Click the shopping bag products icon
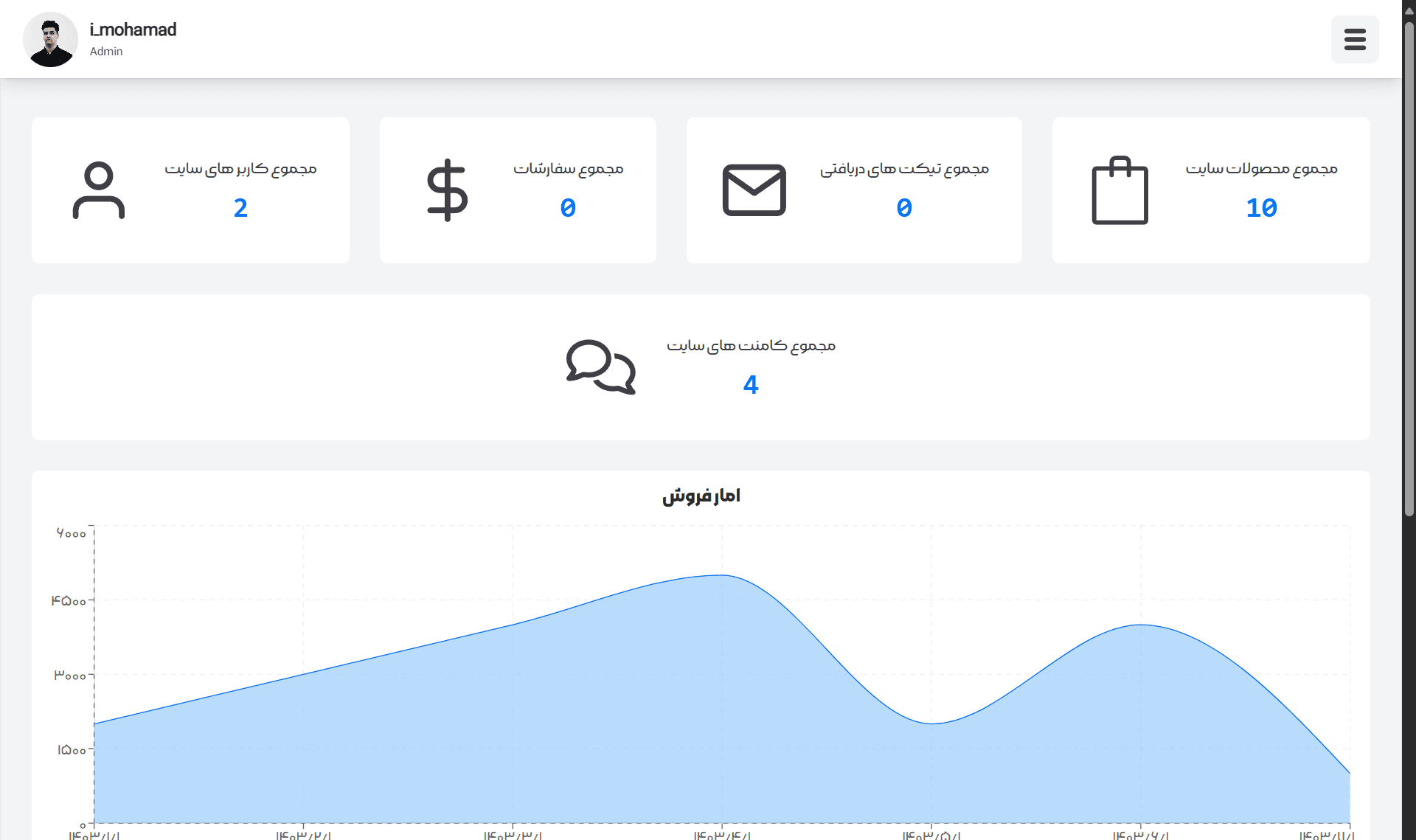 pyautogui.click(x=1120, y=190)
